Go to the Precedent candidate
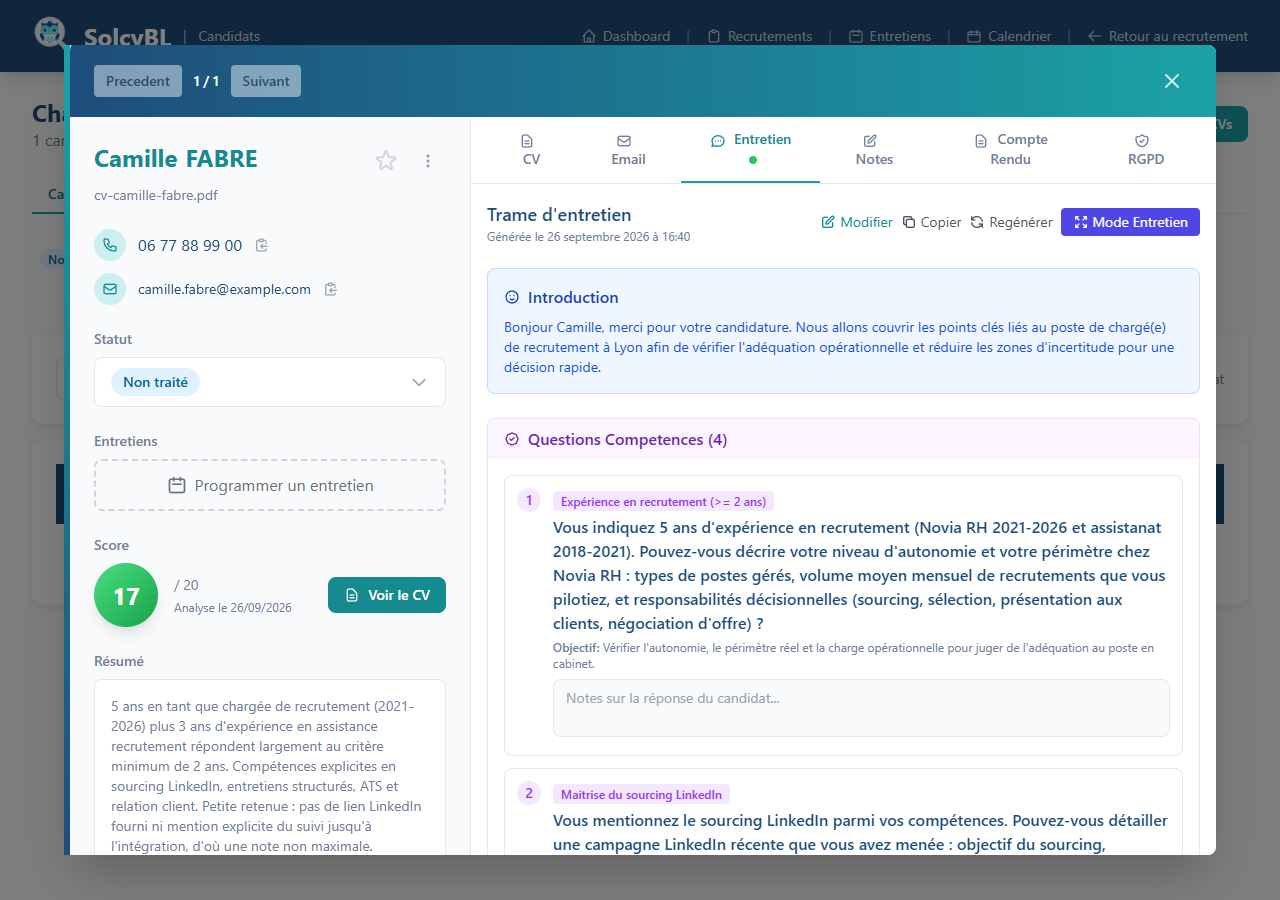 click(x=138, y=81)
